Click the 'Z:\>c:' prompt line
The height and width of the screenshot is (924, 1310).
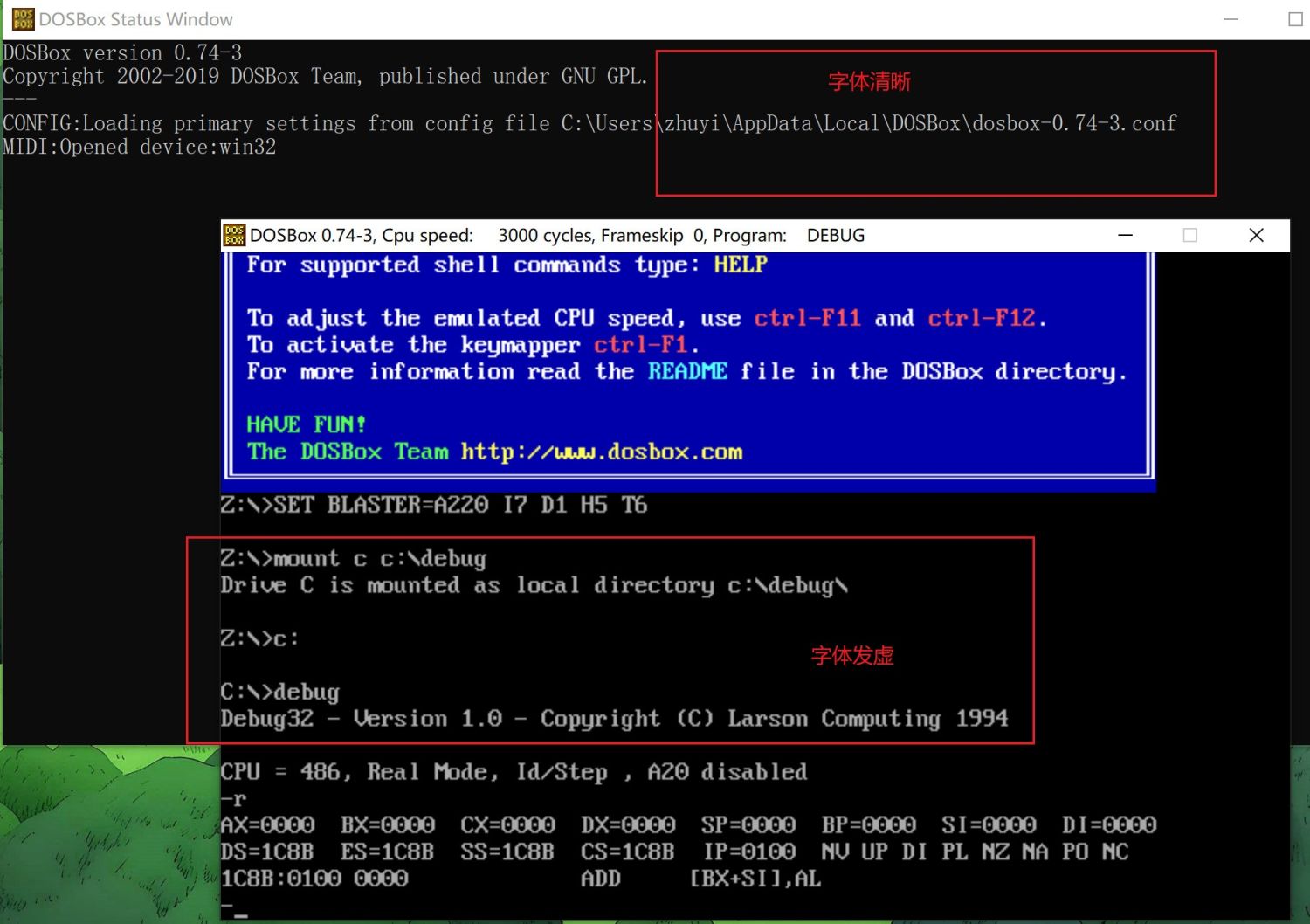click(x=259, y=638)
